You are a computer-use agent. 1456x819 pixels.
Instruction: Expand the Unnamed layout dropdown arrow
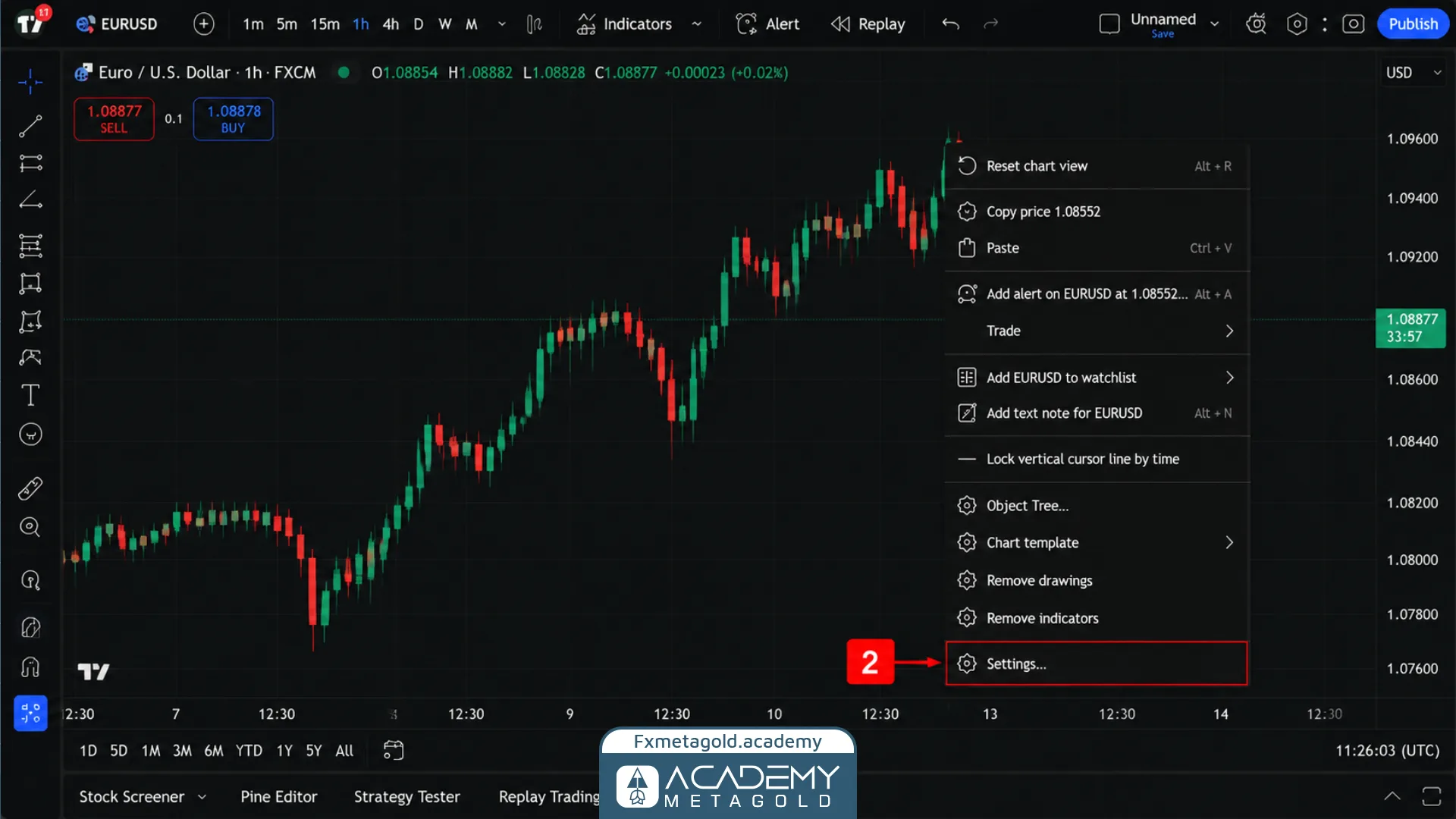coord(1215,24)
